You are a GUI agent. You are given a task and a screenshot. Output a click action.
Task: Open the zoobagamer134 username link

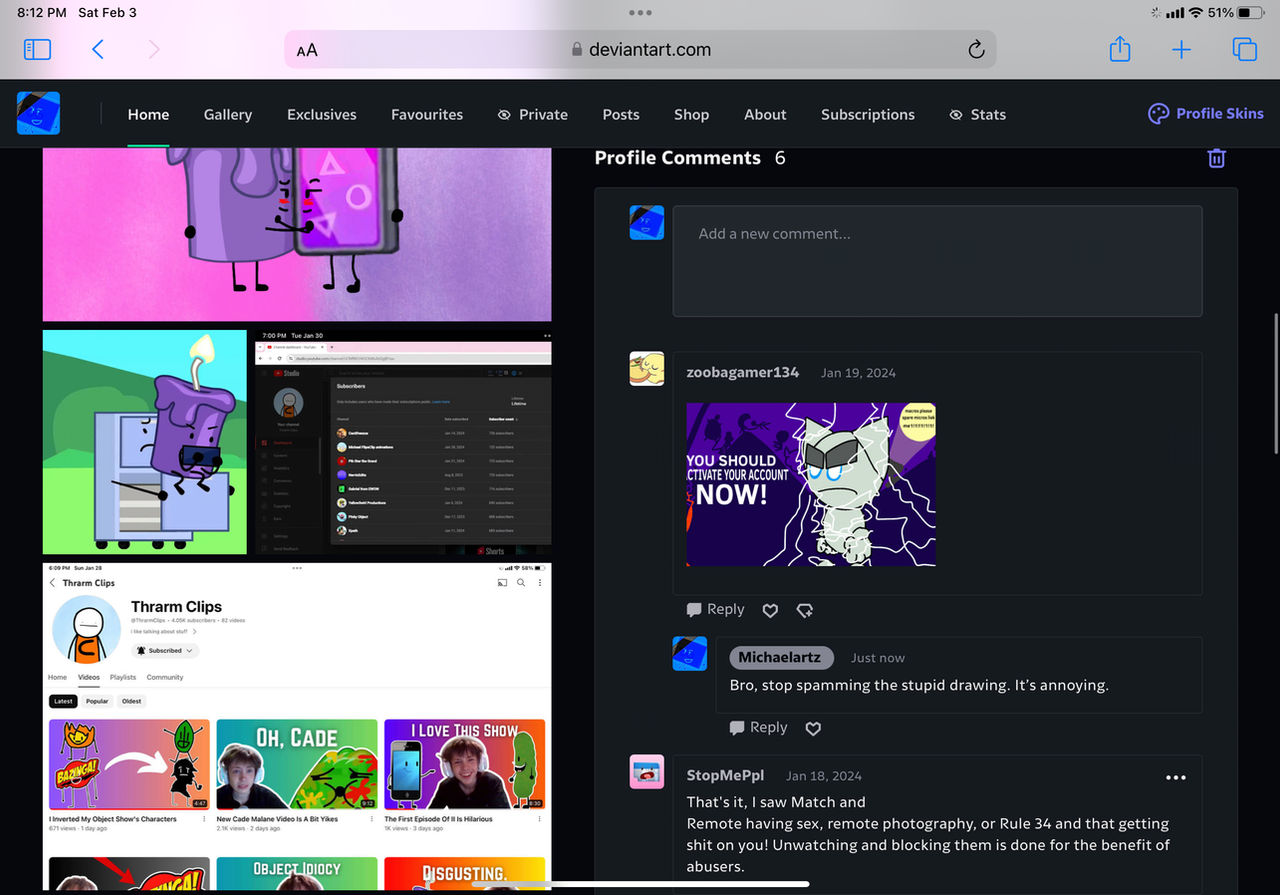[743, 372]
